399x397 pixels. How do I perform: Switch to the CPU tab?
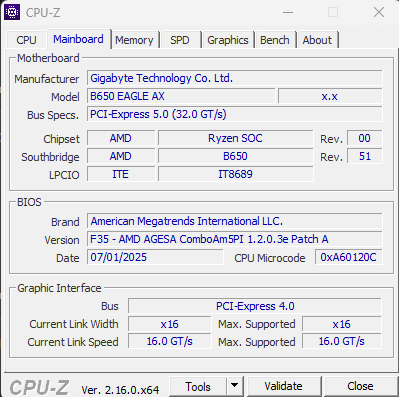[26, 40]
